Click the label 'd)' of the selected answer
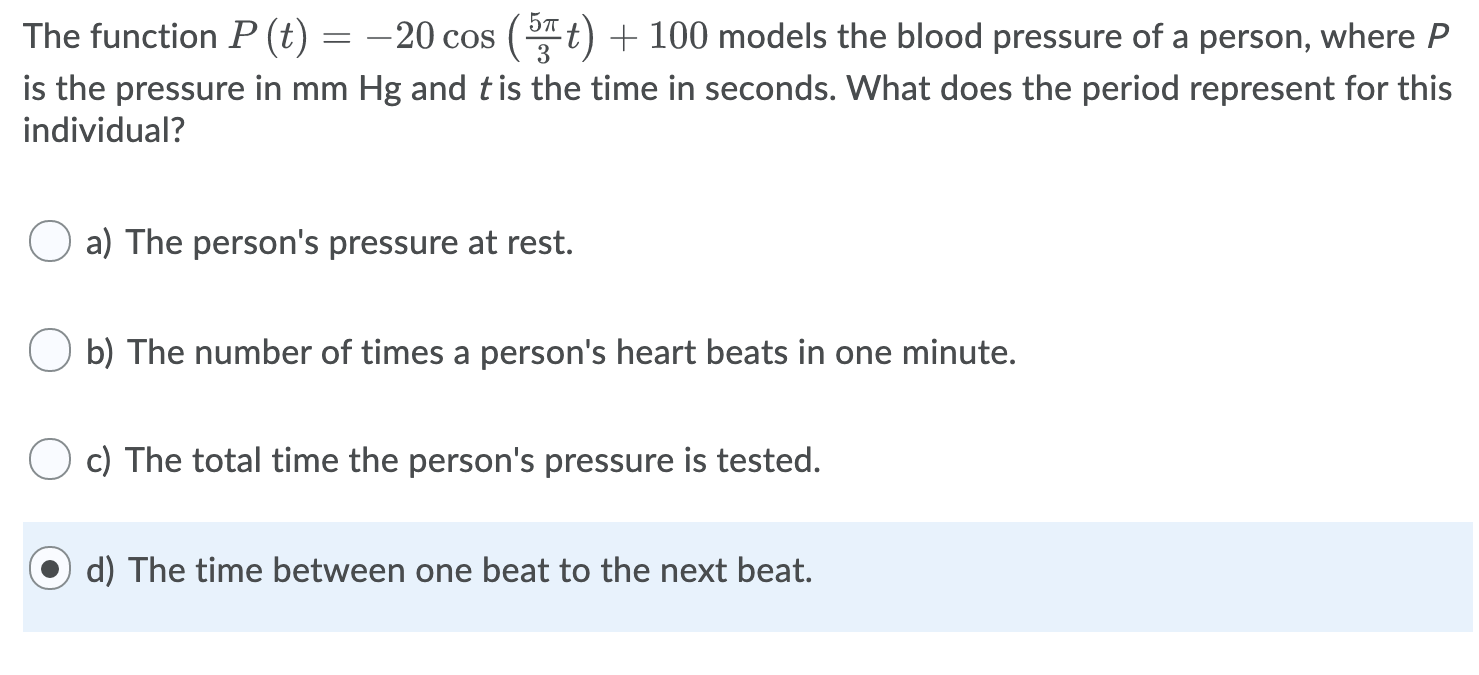1479x675 pixels. click(x=100, y=569)
